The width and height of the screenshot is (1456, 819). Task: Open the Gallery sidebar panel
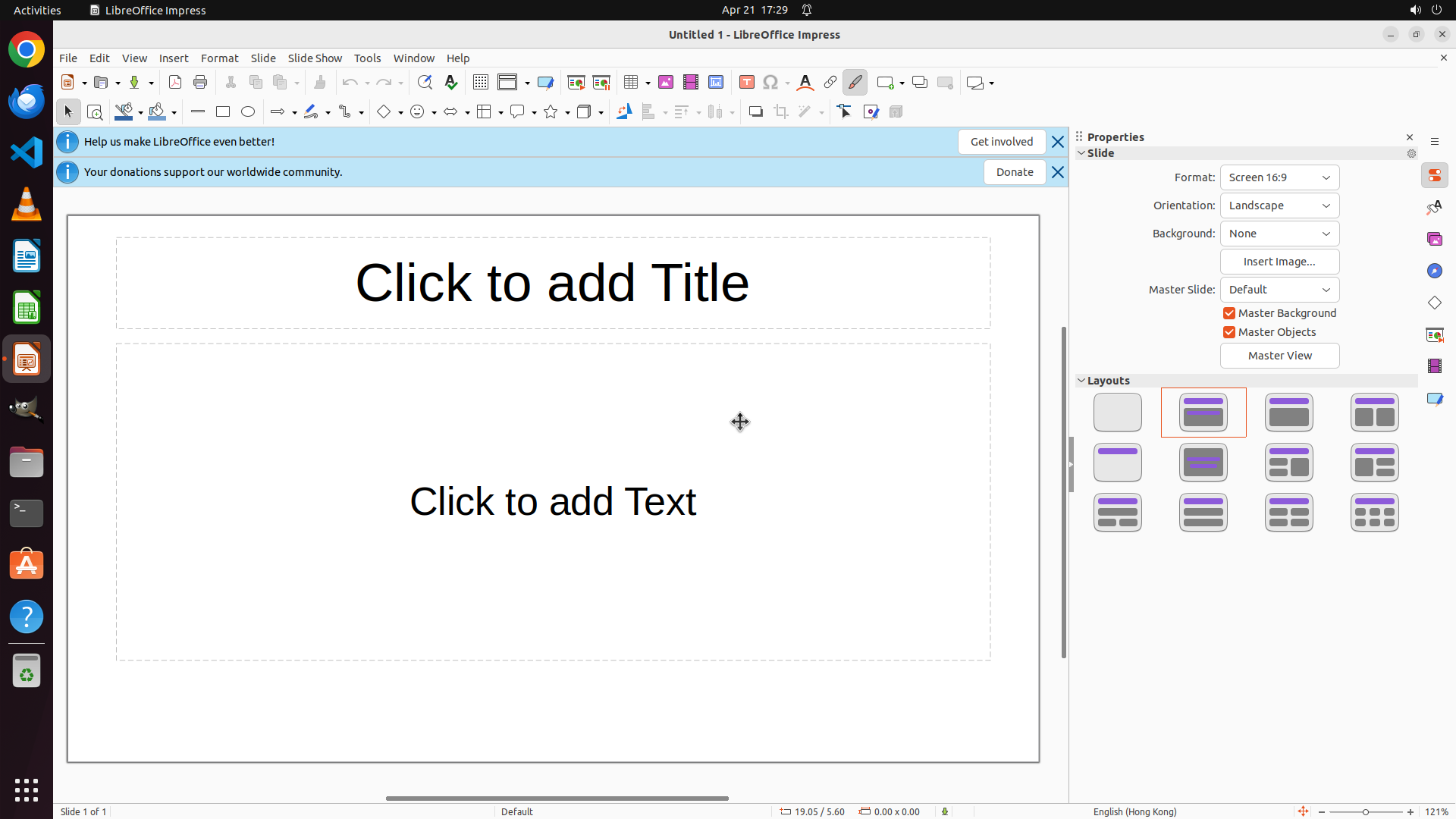click(1435, 240)
